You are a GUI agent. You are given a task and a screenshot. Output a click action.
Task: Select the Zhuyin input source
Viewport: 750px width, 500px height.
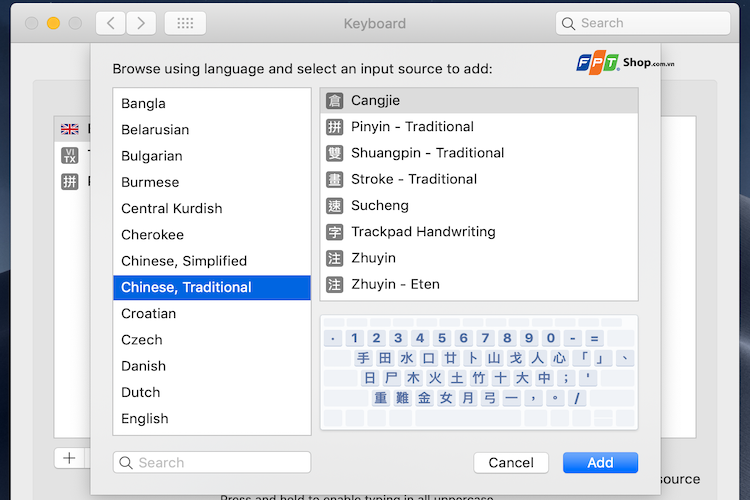point(373,258)
